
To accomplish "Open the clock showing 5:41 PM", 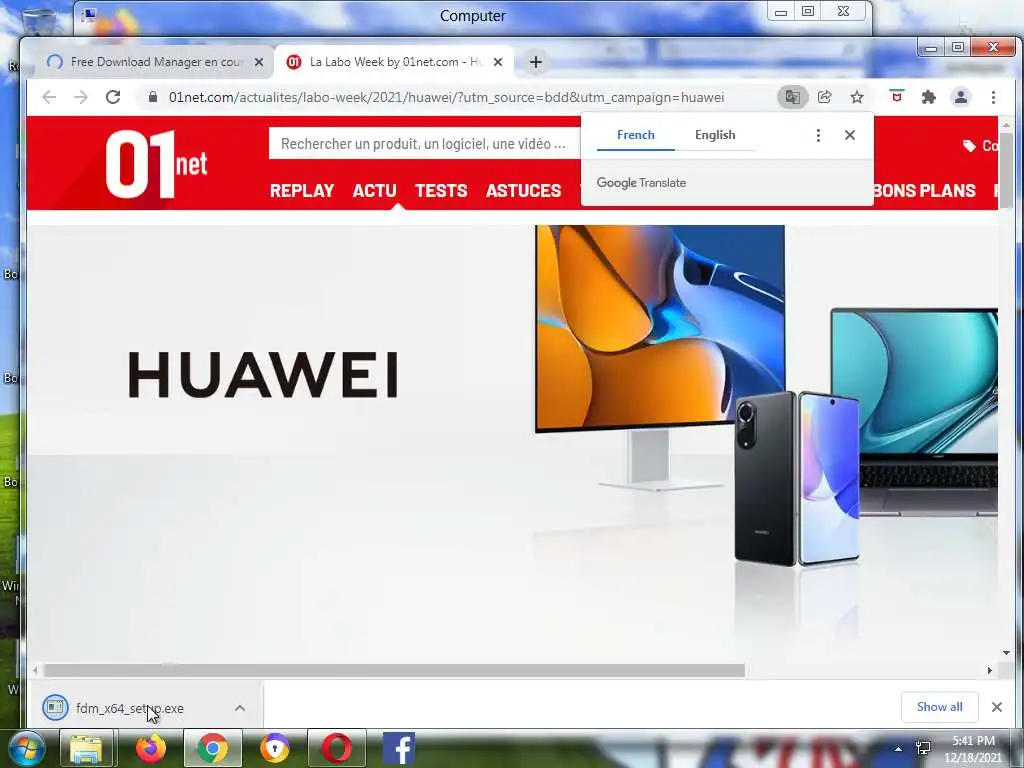I will [973, 748].
